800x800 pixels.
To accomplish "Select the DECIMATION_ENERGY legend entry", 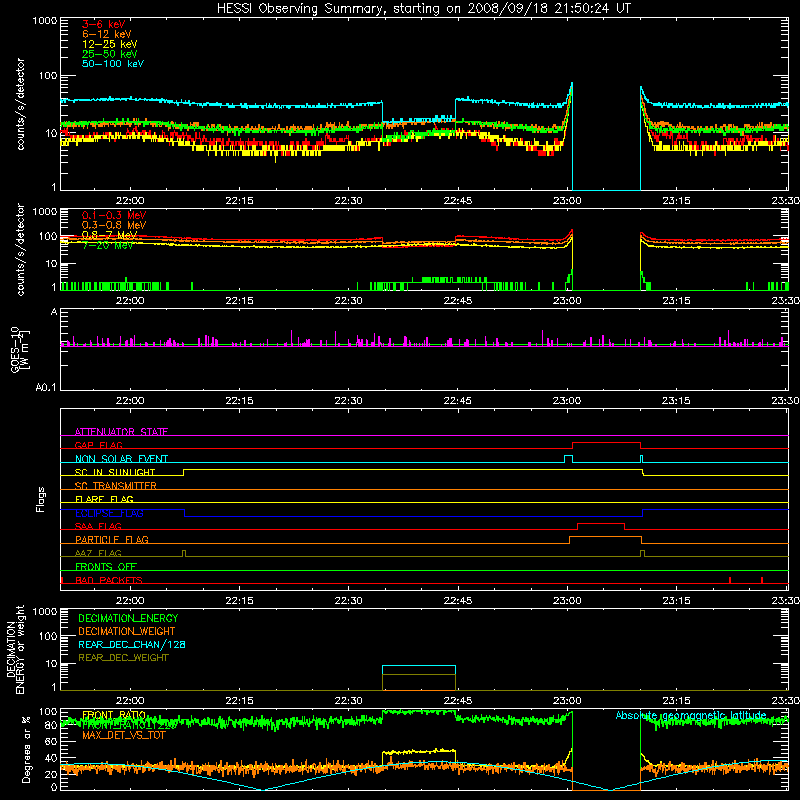I will [128, 618].
